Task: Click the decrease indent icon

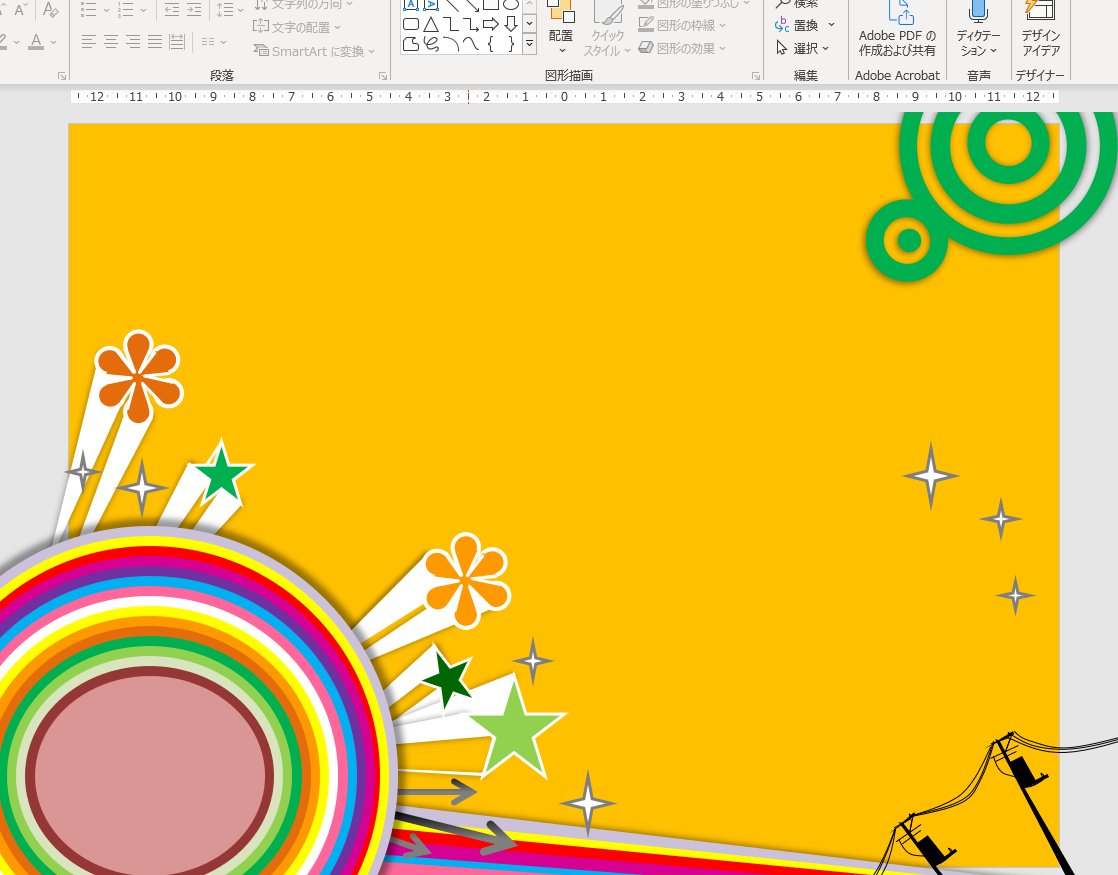Action: [172, 9]
